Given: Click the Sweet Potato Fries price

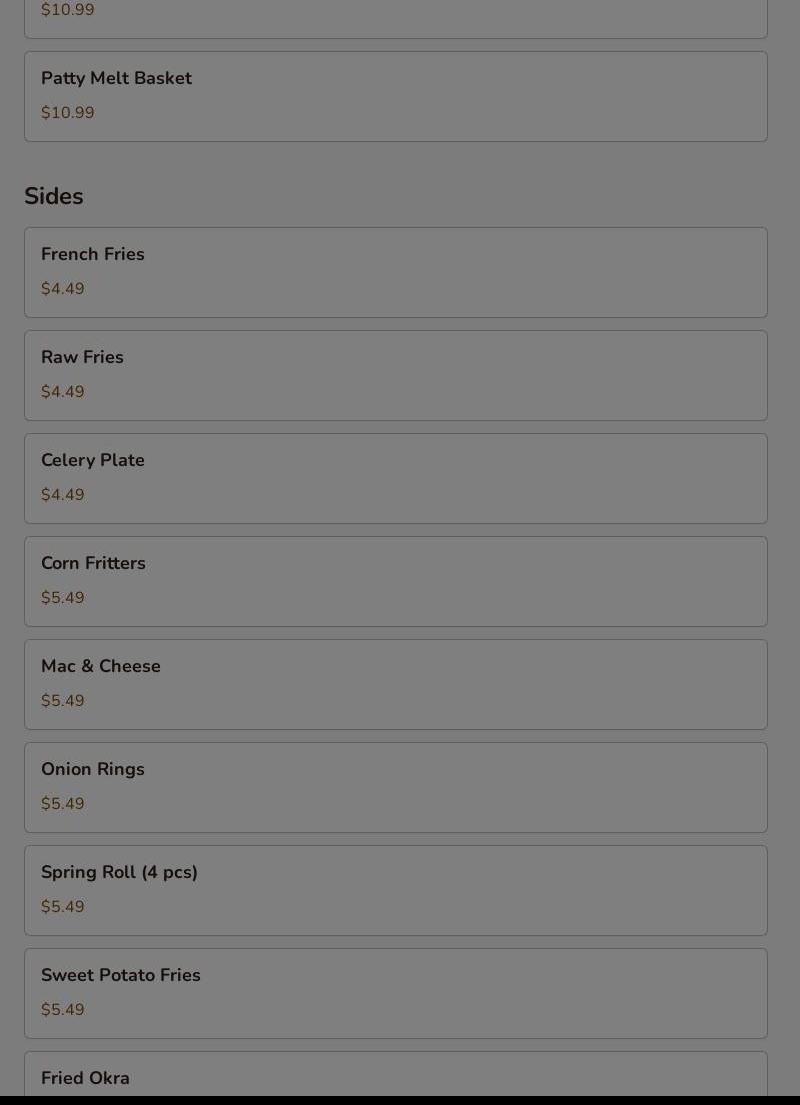Looking at the screenshot, I should pyautogui.click(x=63, y=1010).
